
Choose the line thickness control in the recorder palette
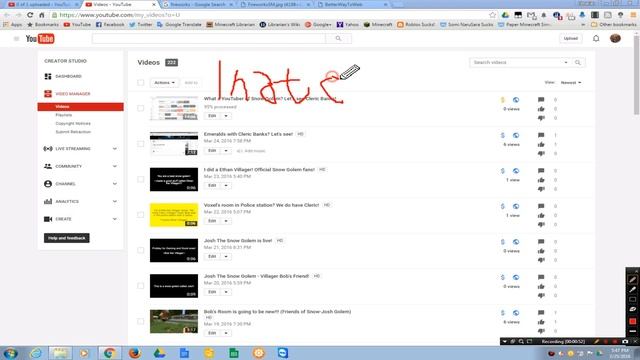[632, 331]
